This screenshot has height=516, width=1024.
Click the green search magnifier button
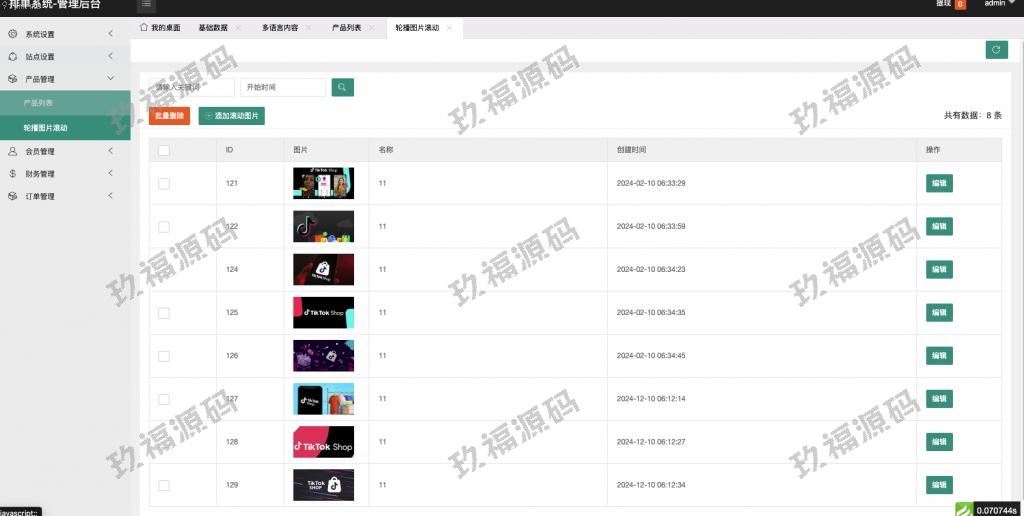point(342,88)
